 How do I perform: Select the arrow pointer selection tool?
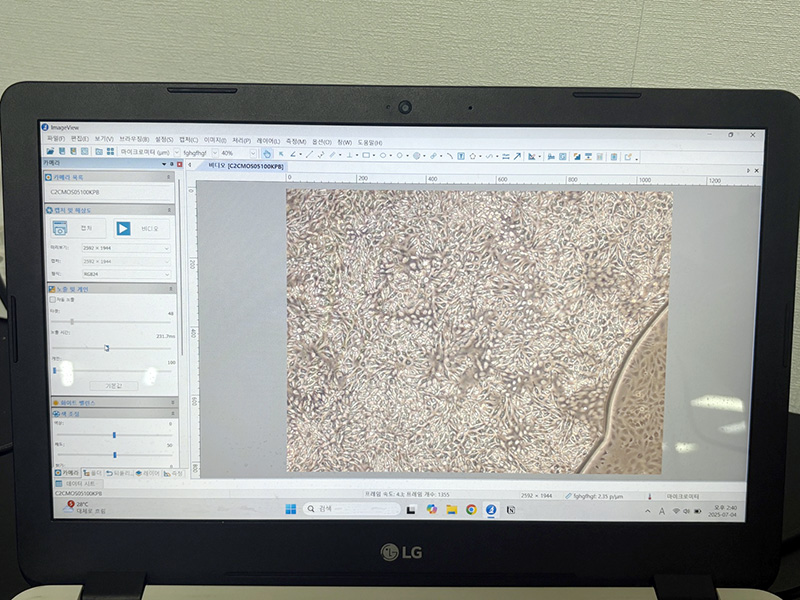280,154
